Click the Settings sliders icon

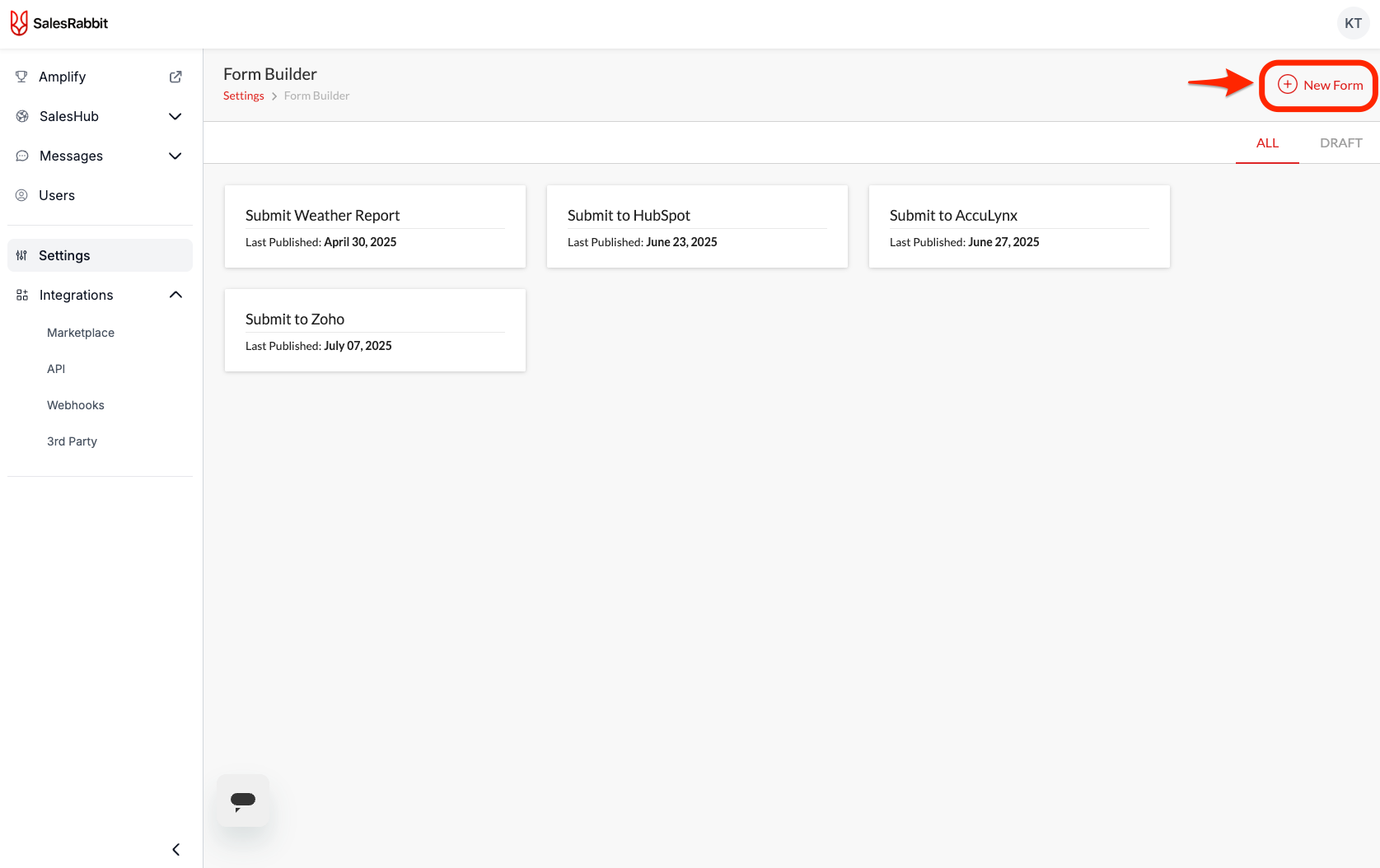click(22, 255)
